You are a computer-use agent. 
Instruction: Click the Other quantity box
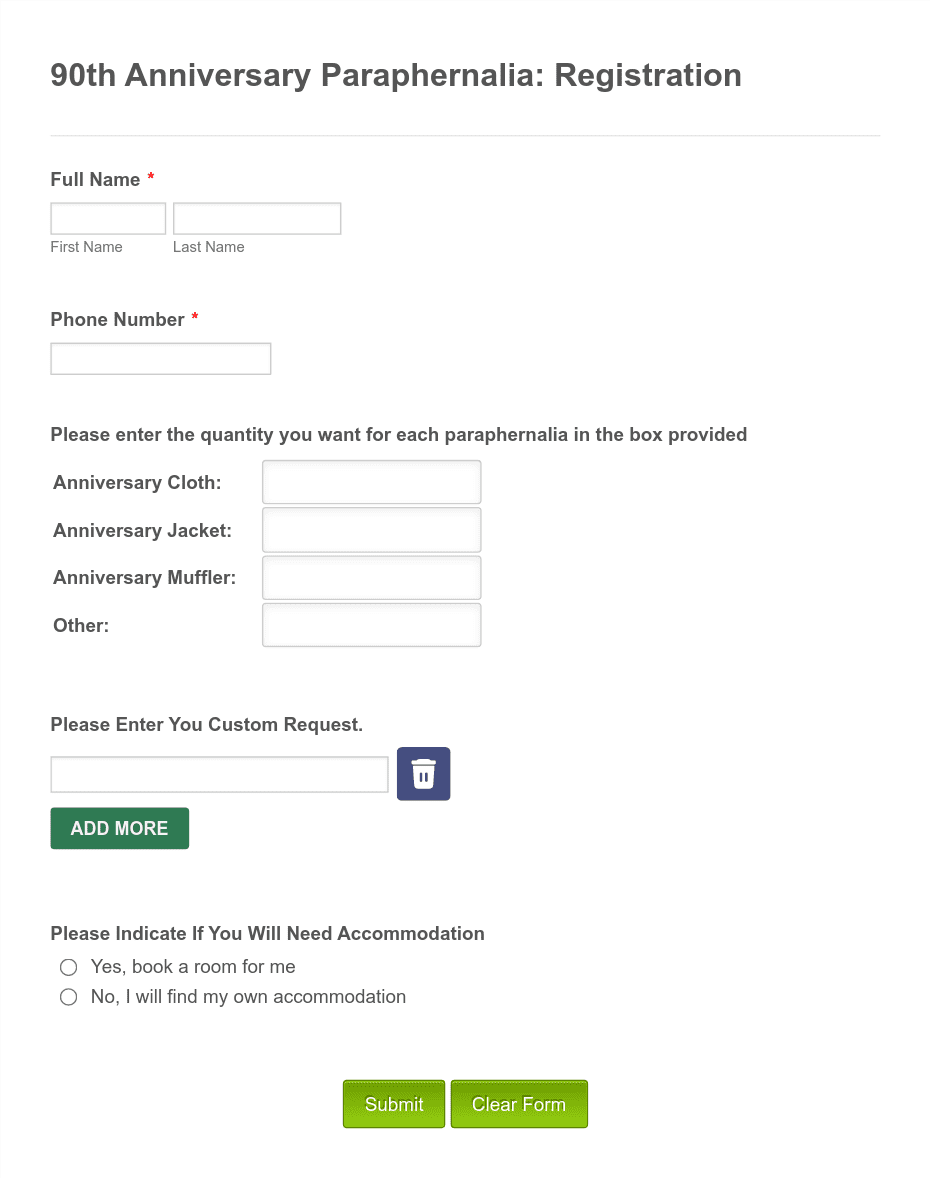371,625
